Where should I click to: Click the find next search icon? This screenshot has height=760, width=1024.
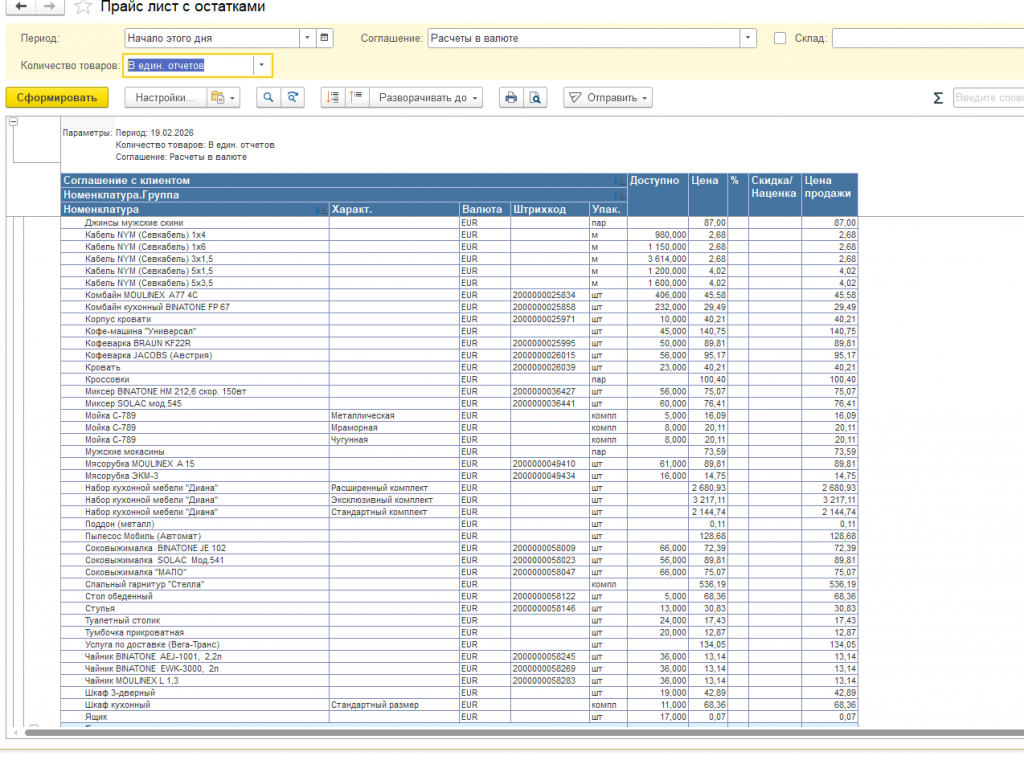point(292,98)
